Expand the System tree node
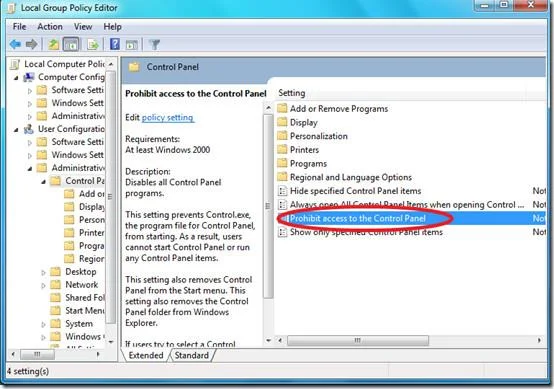The width and height of the screenshot is (554, 389). point(43,324)
